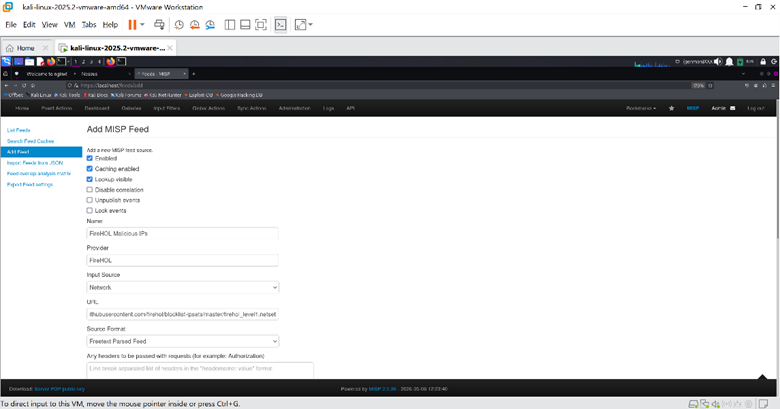Click Log out in MISP
Image resolution: width=780 pixels, height=409 pixels.
pyautogui.click(x=755, y=108)
